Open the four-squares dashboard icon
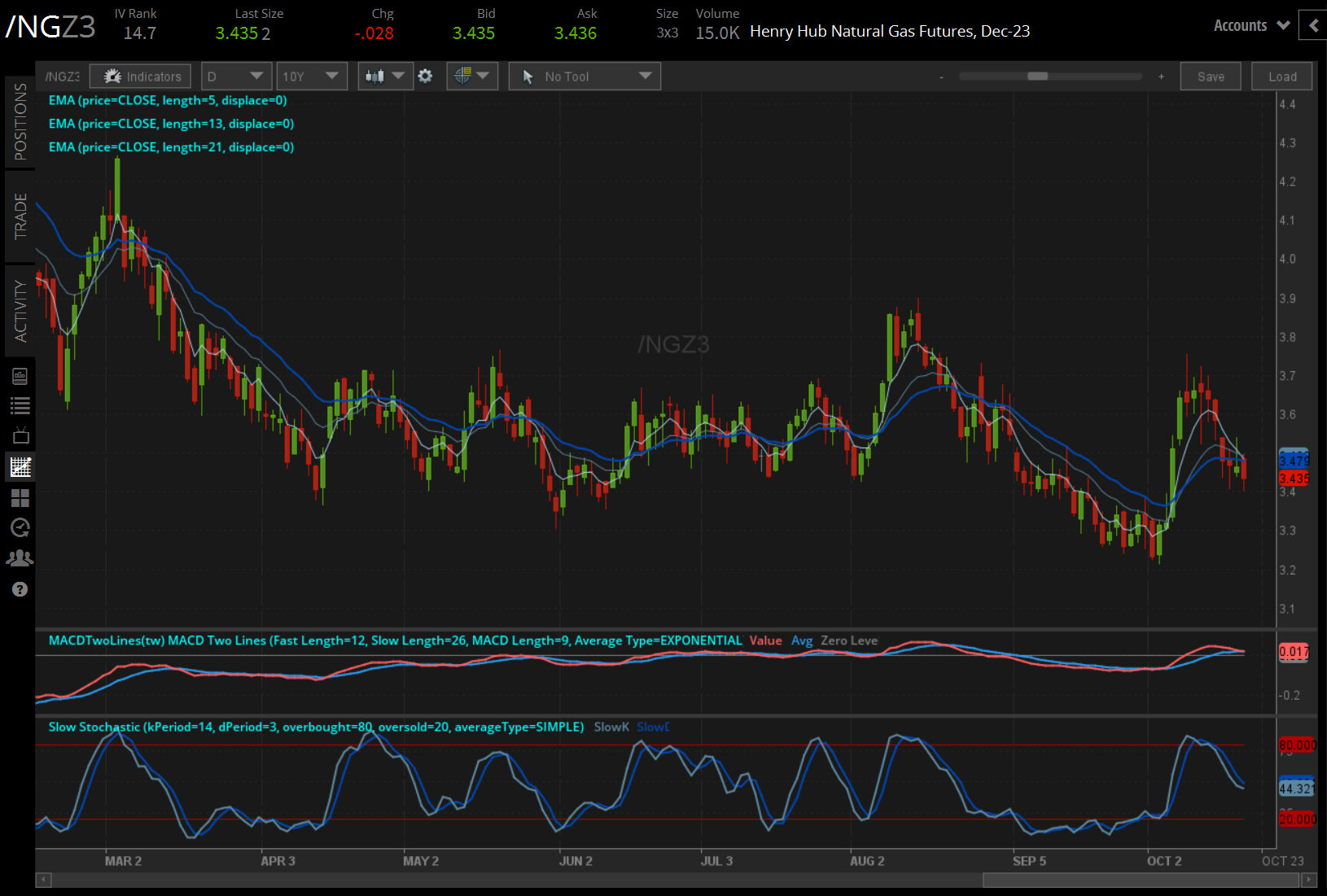1327x896 pixels. pyautogui.click(x=20, y=497)
